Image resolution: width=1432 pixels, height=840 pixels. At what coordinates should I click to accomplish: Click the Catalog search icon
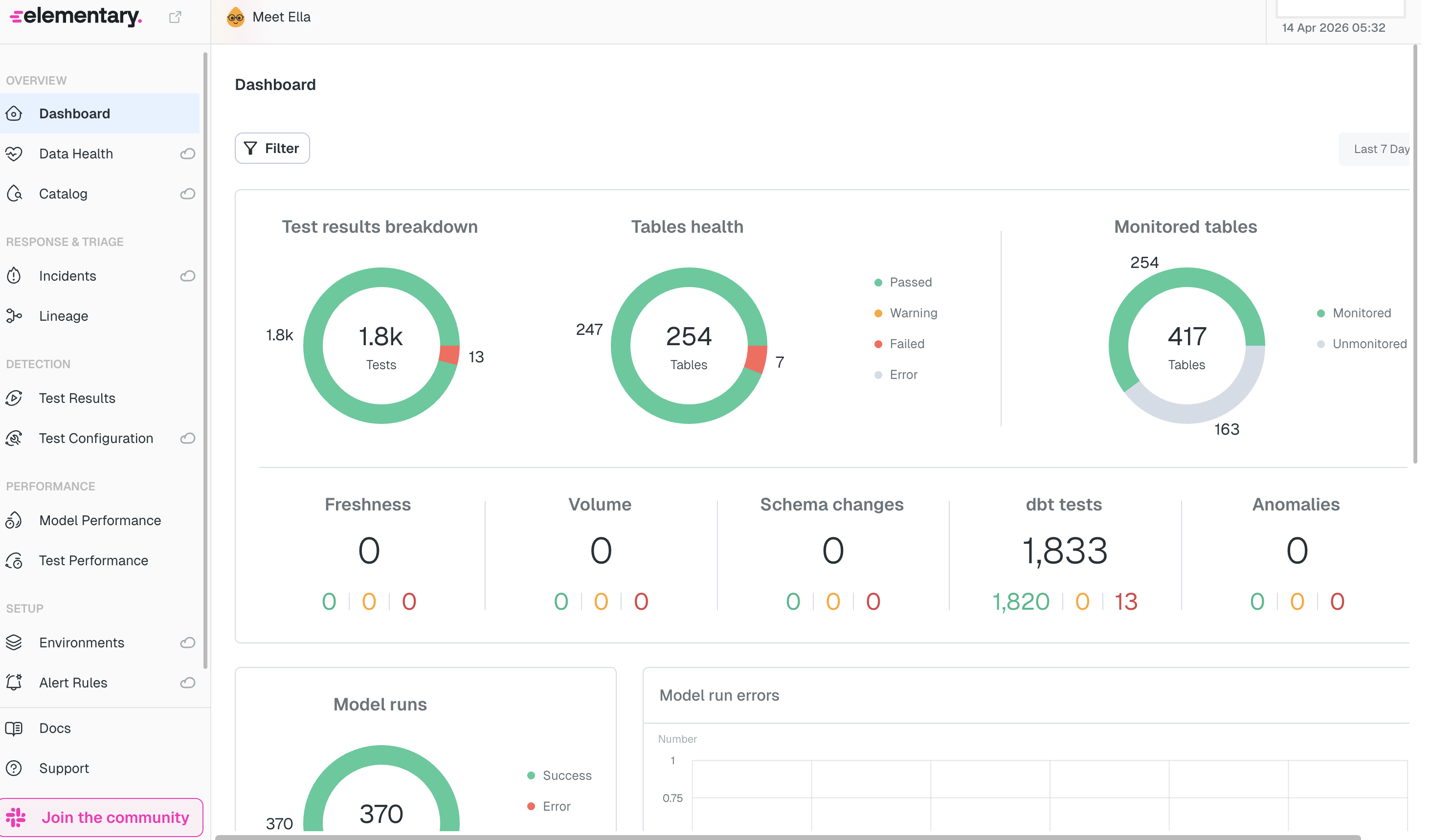click(x=14, y=194)
